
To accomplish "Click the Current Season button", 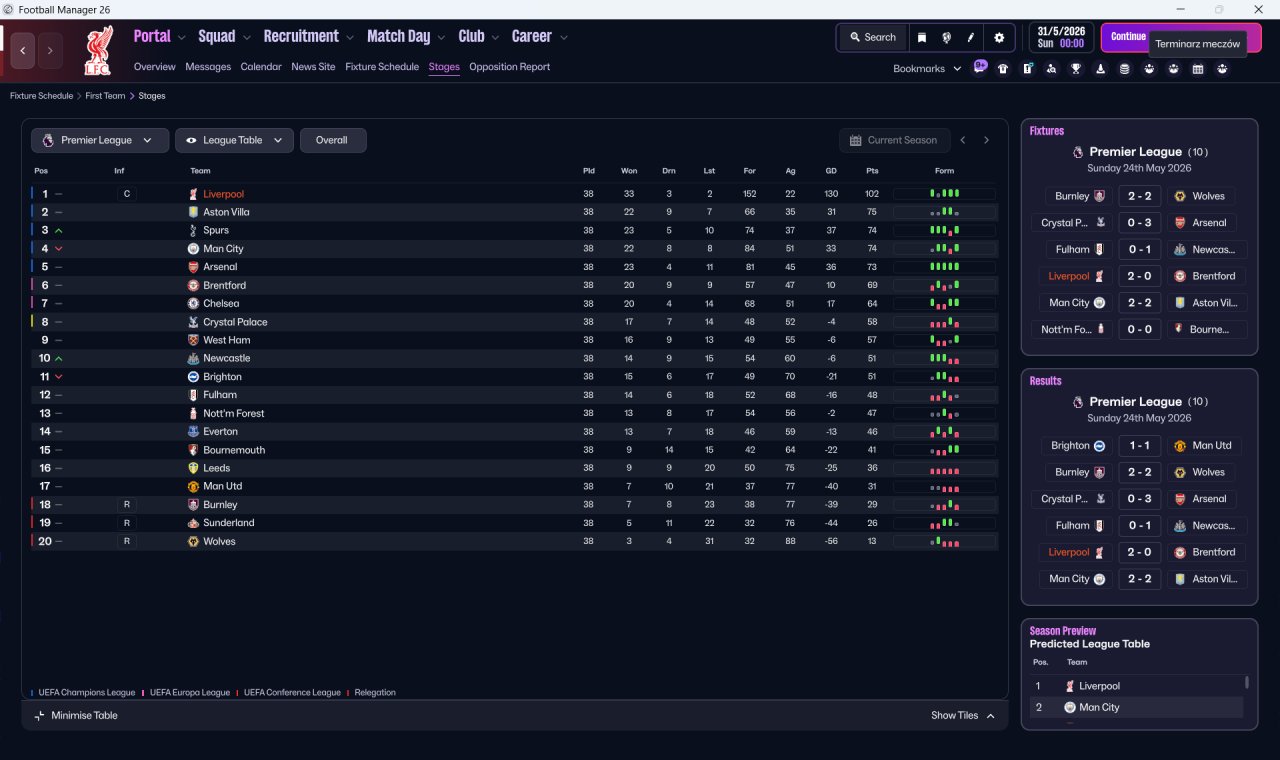I will click(894, 140).
